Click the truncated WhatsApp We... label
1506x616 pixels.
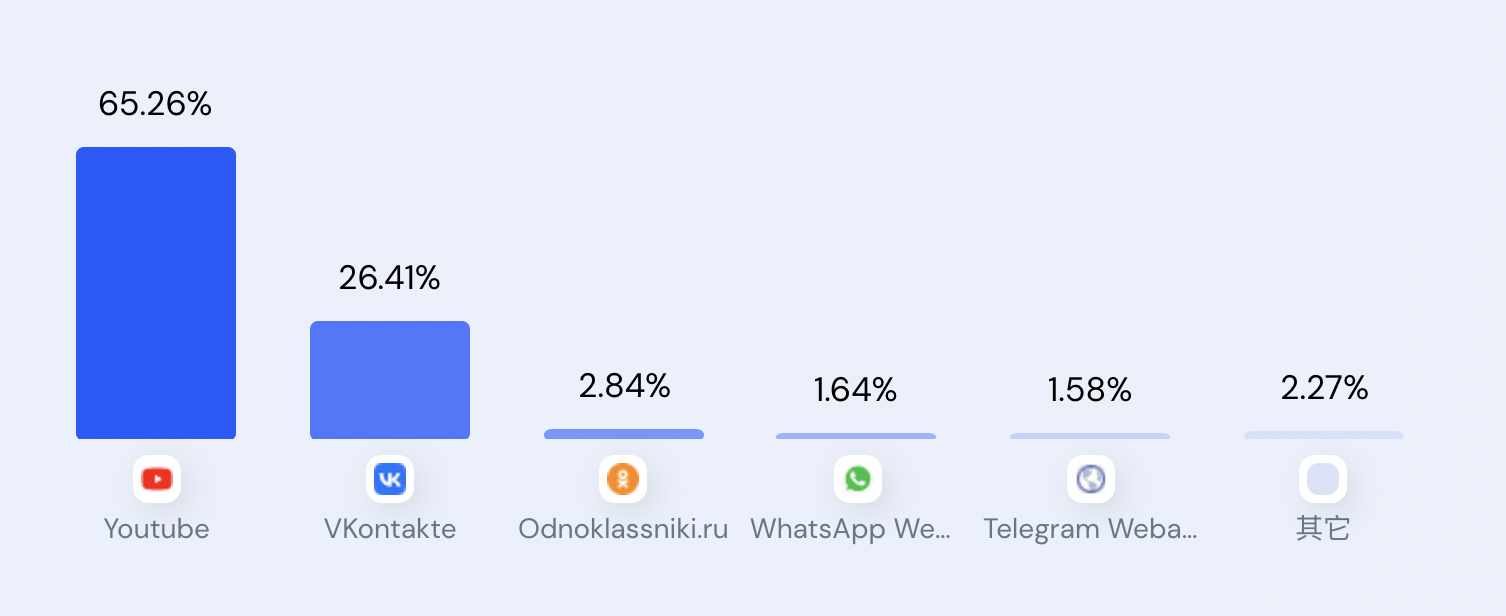(x=851, y=529)
